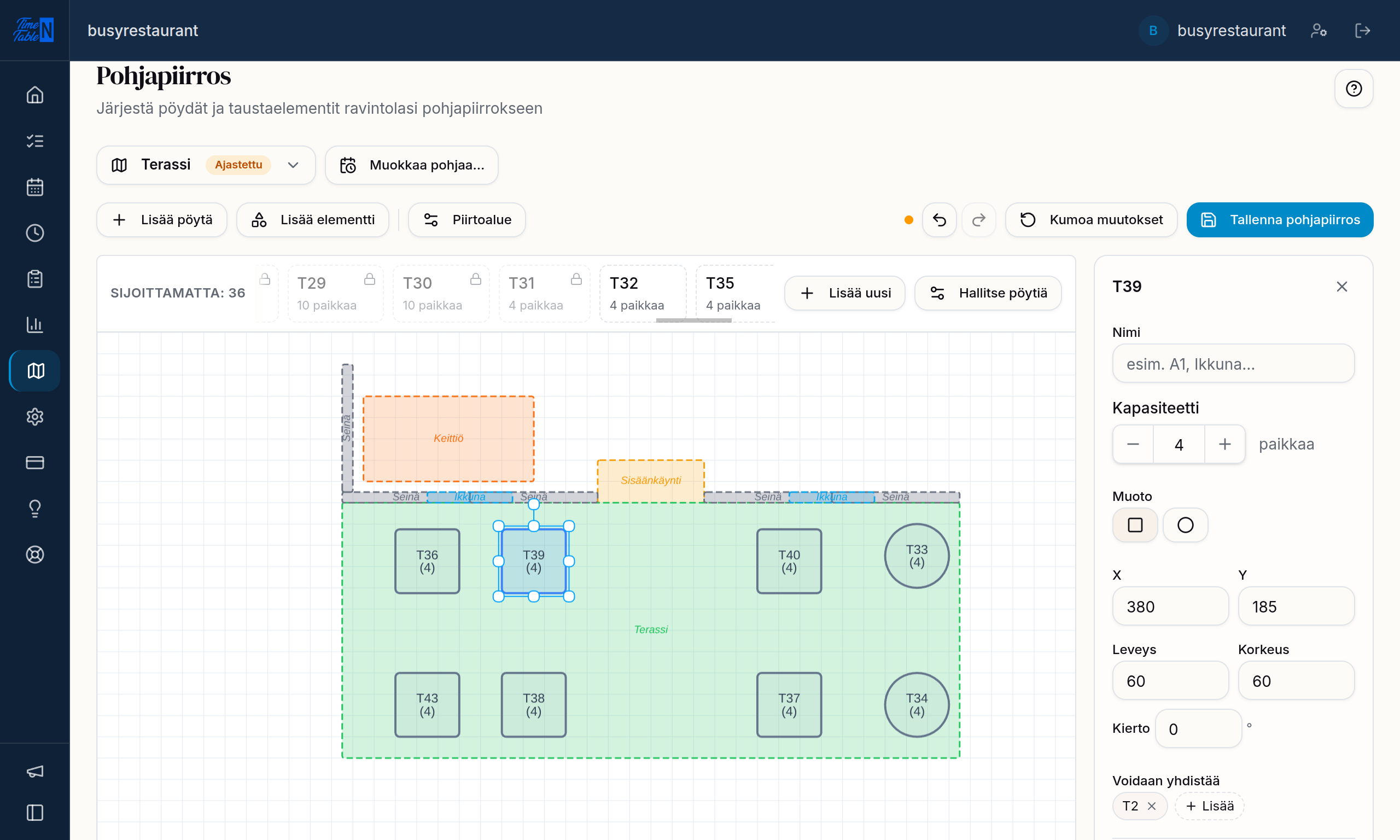The height and width of the screenshot is (840, 1400).
Task: Open the help question mark icon
Action: [1354, 89]
